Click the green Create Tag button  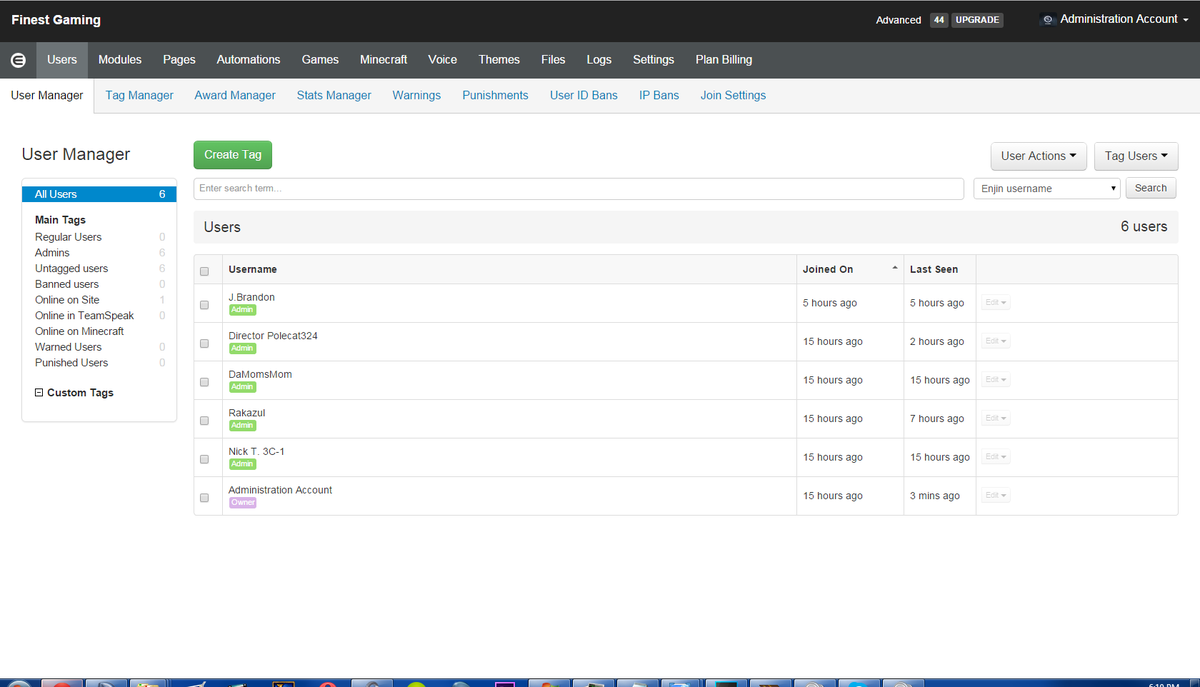click(x=233, y=155)
